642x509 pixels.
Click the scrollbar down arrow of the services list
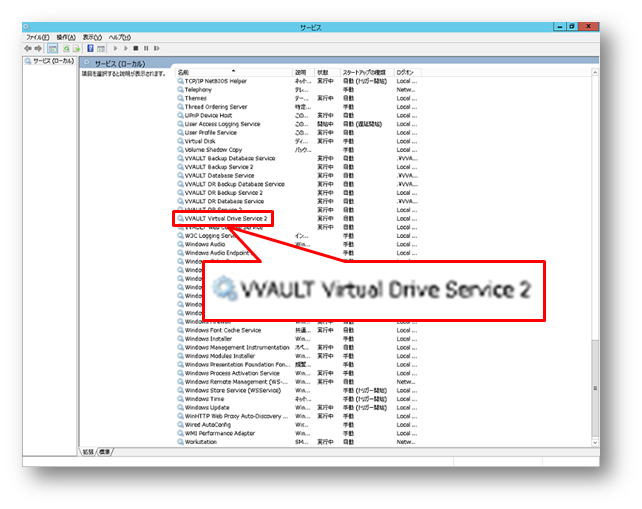point(595,443)
